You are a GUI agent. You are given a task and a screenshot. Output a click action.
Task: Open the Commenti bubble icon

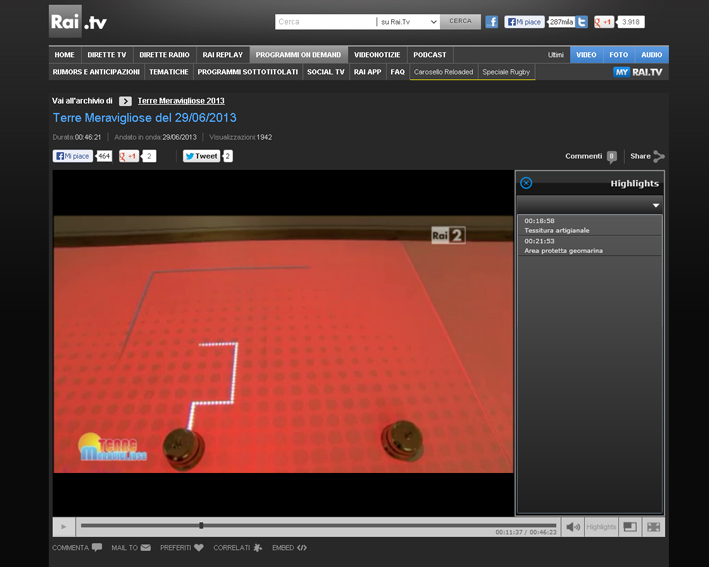(x=611, y=156)
